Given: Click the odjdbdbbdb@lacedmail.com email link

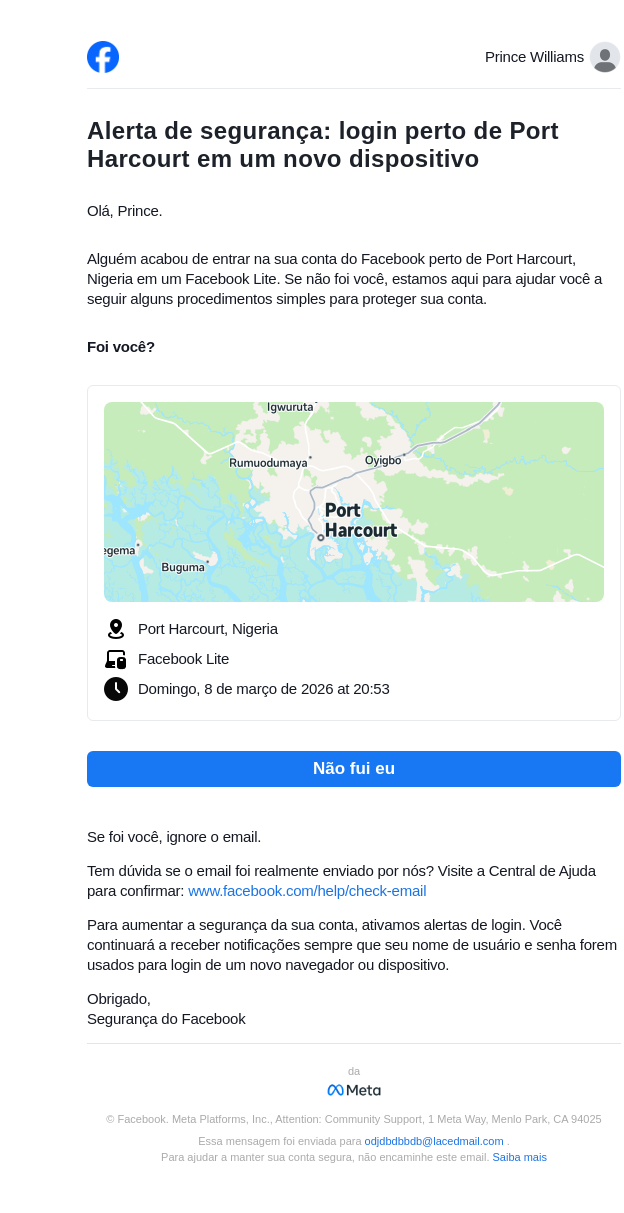Looking at the screenshot, I should coord(434,1141).
